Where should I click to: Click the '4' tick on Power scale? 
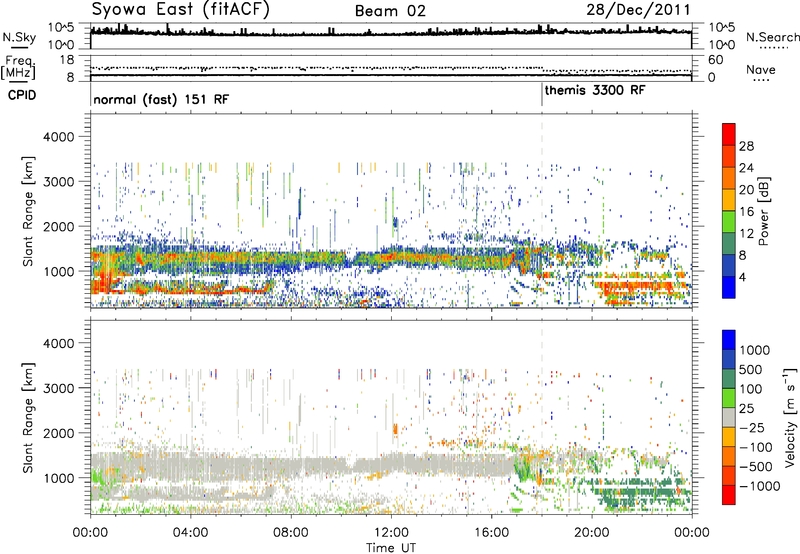click(742, 278)
